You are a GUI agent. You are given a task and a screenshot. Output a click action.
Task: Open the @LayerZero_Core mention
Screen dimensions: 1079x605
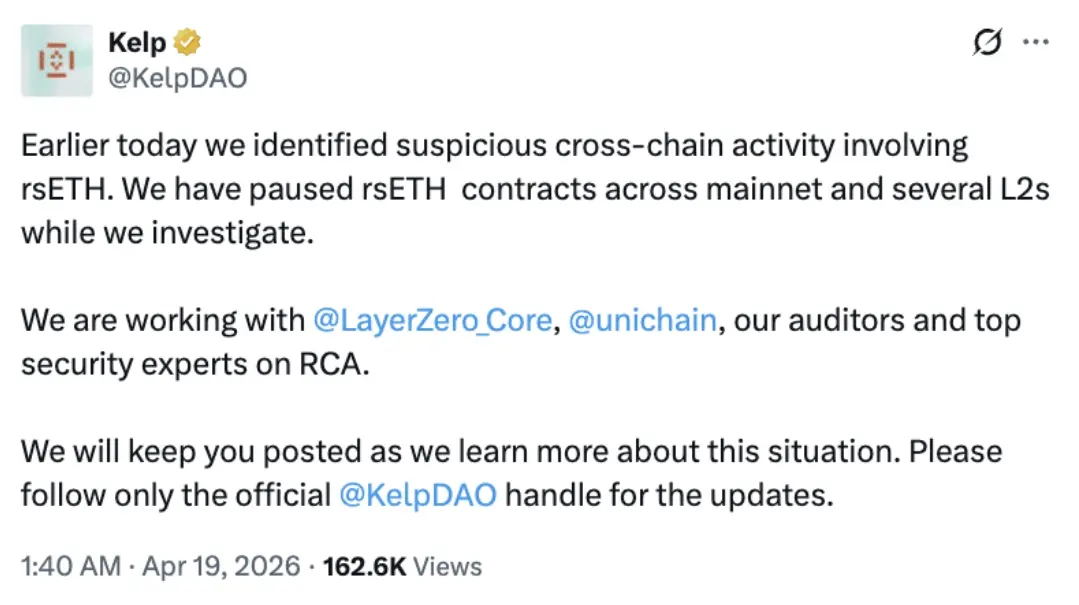pos(432,320)
